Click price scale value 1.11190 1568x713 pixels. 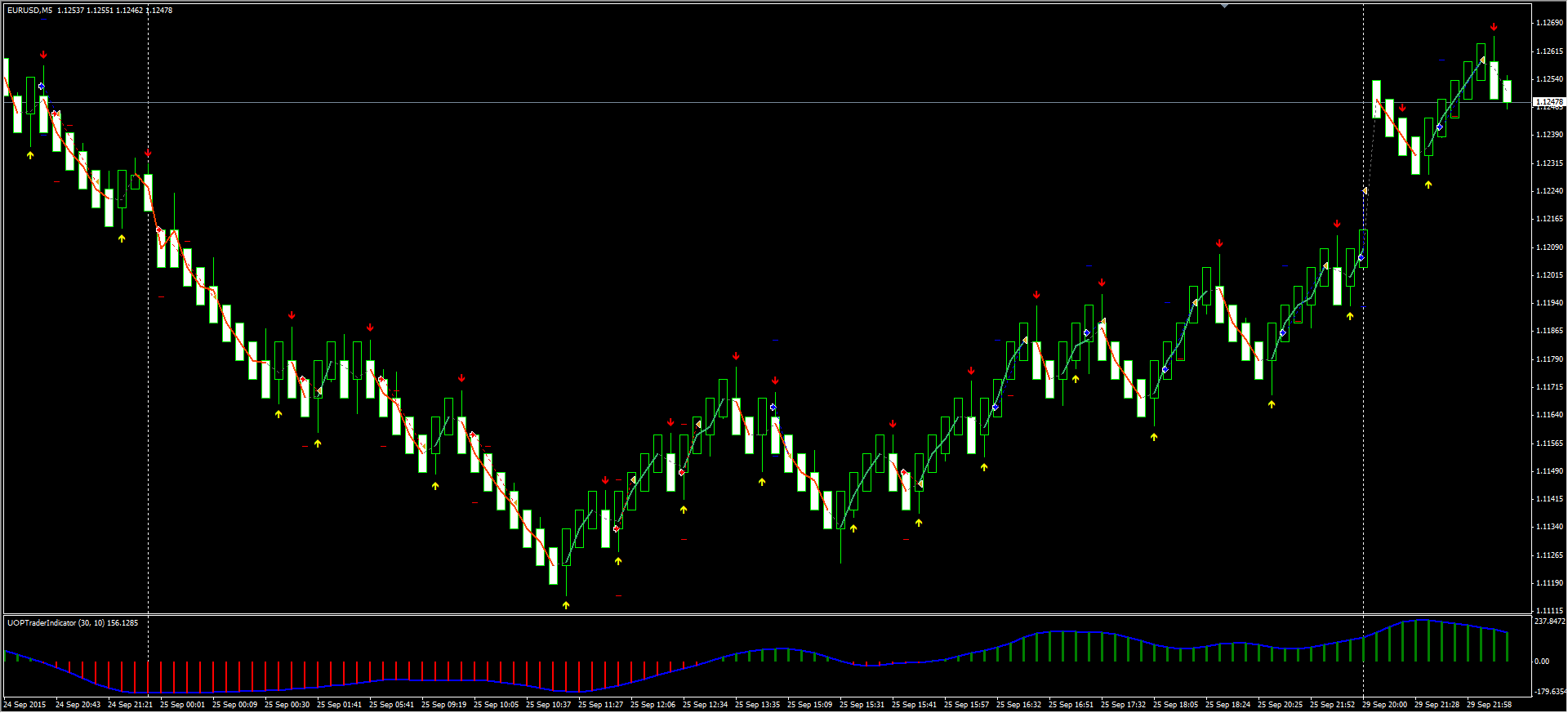coord(1549,582)
